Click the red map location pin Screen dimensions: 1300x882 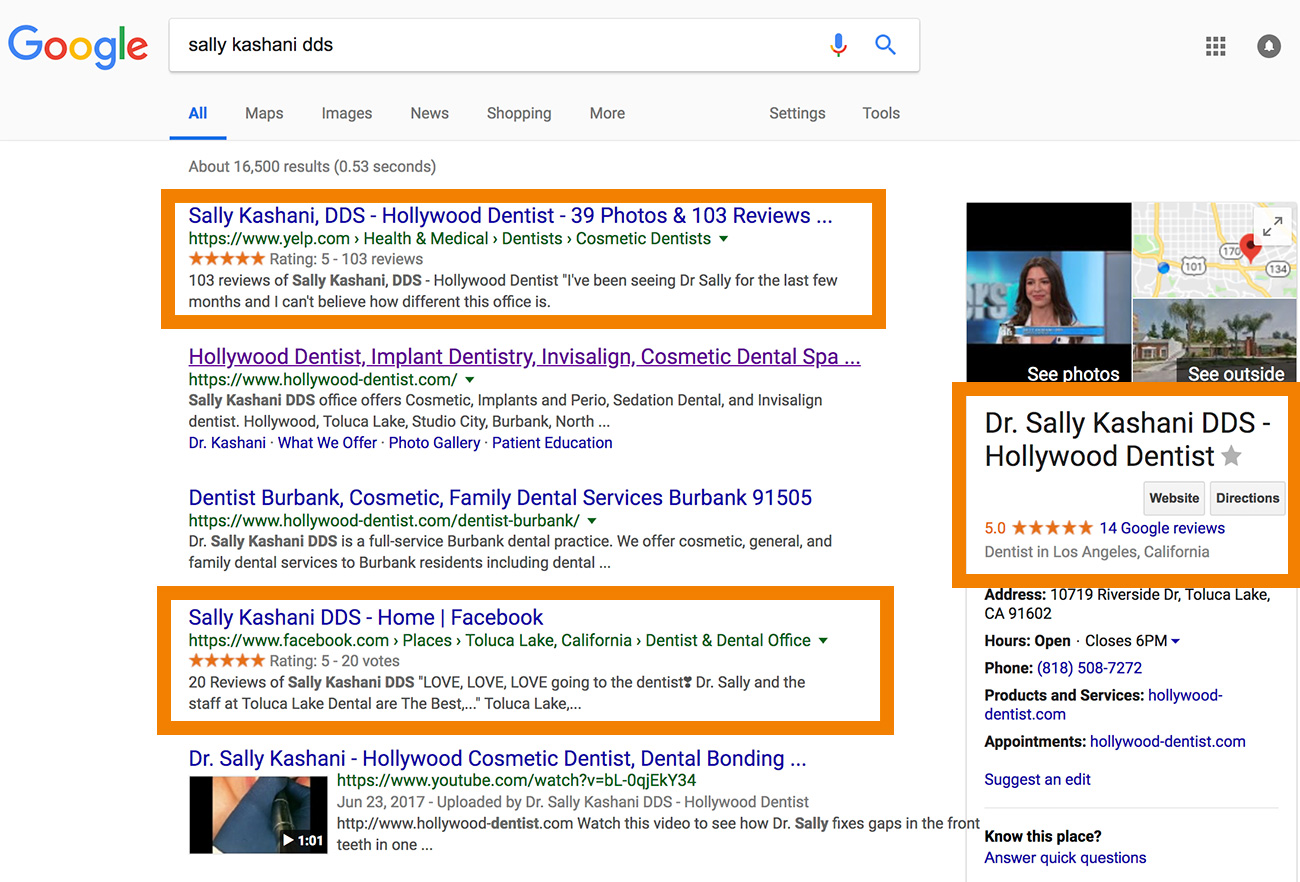(1249, 246)
